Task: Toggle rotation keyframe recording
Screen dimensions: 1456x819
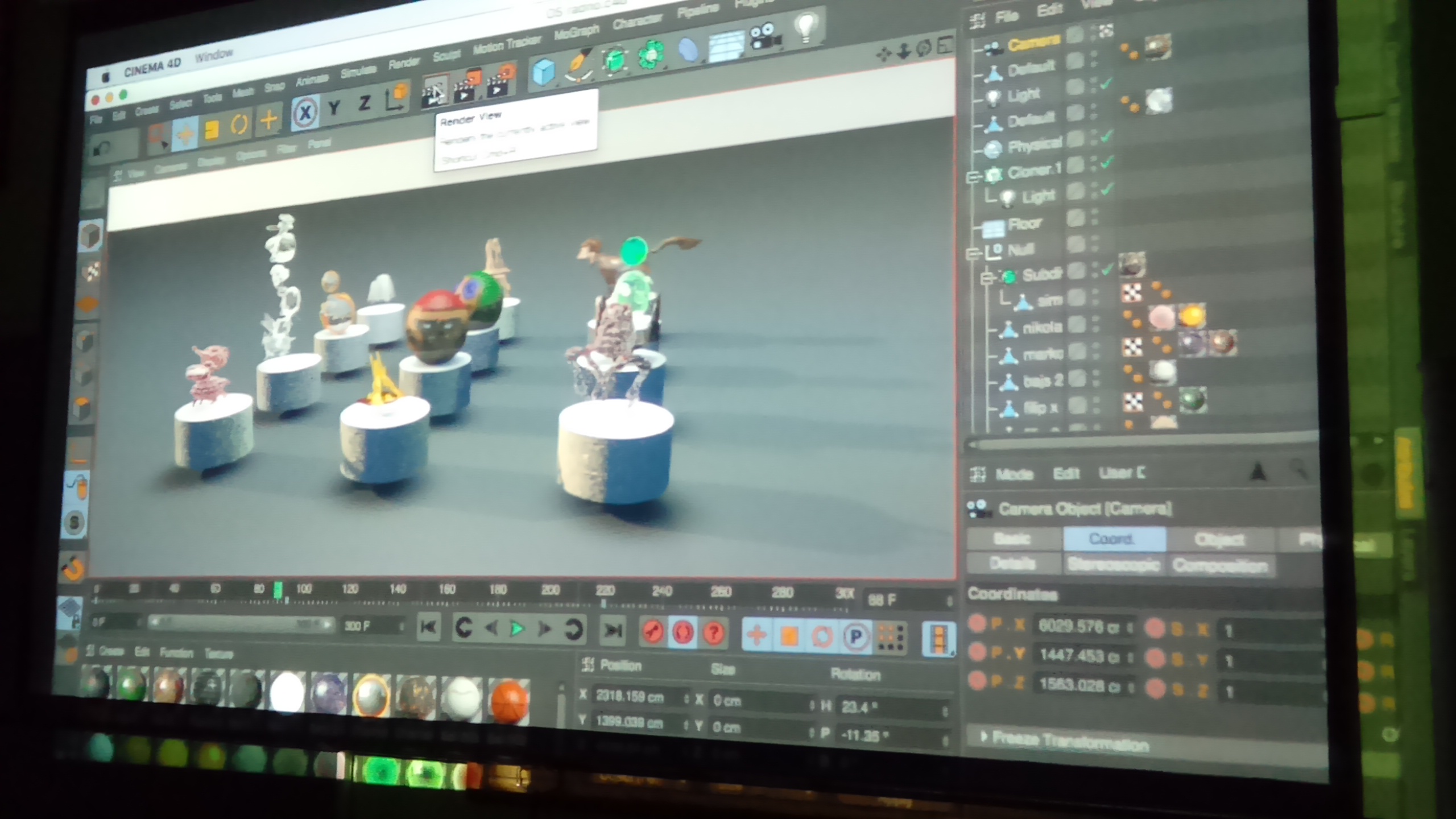Action: pos(822,636)
